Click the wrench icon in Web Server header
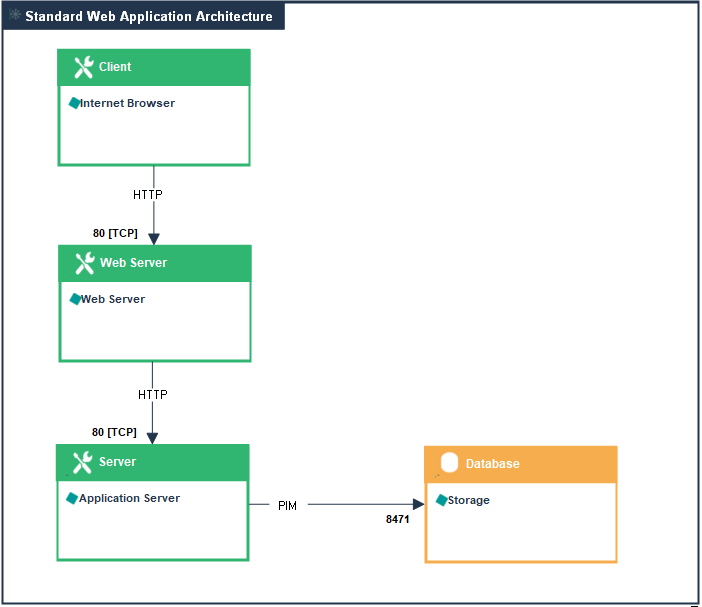Screen dimensions: 702x607 click(x=84, y=263)
